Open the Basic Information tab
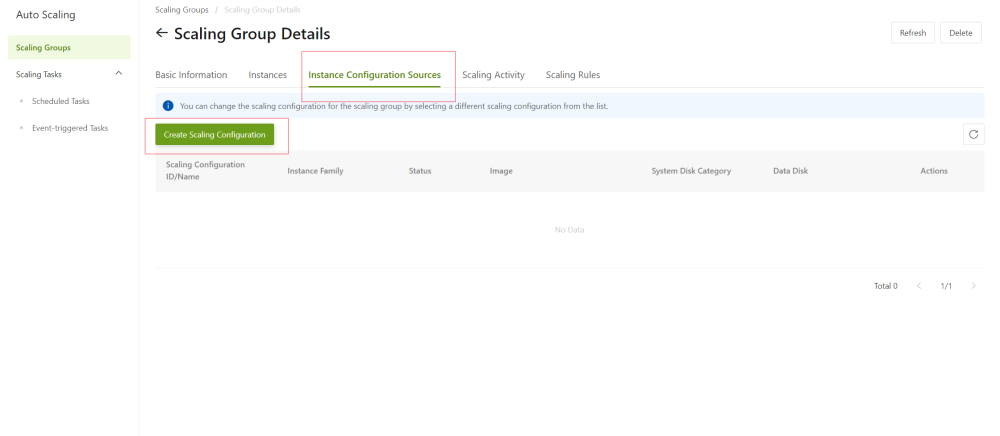This screenshot has width=1000, height=436. 191,75
